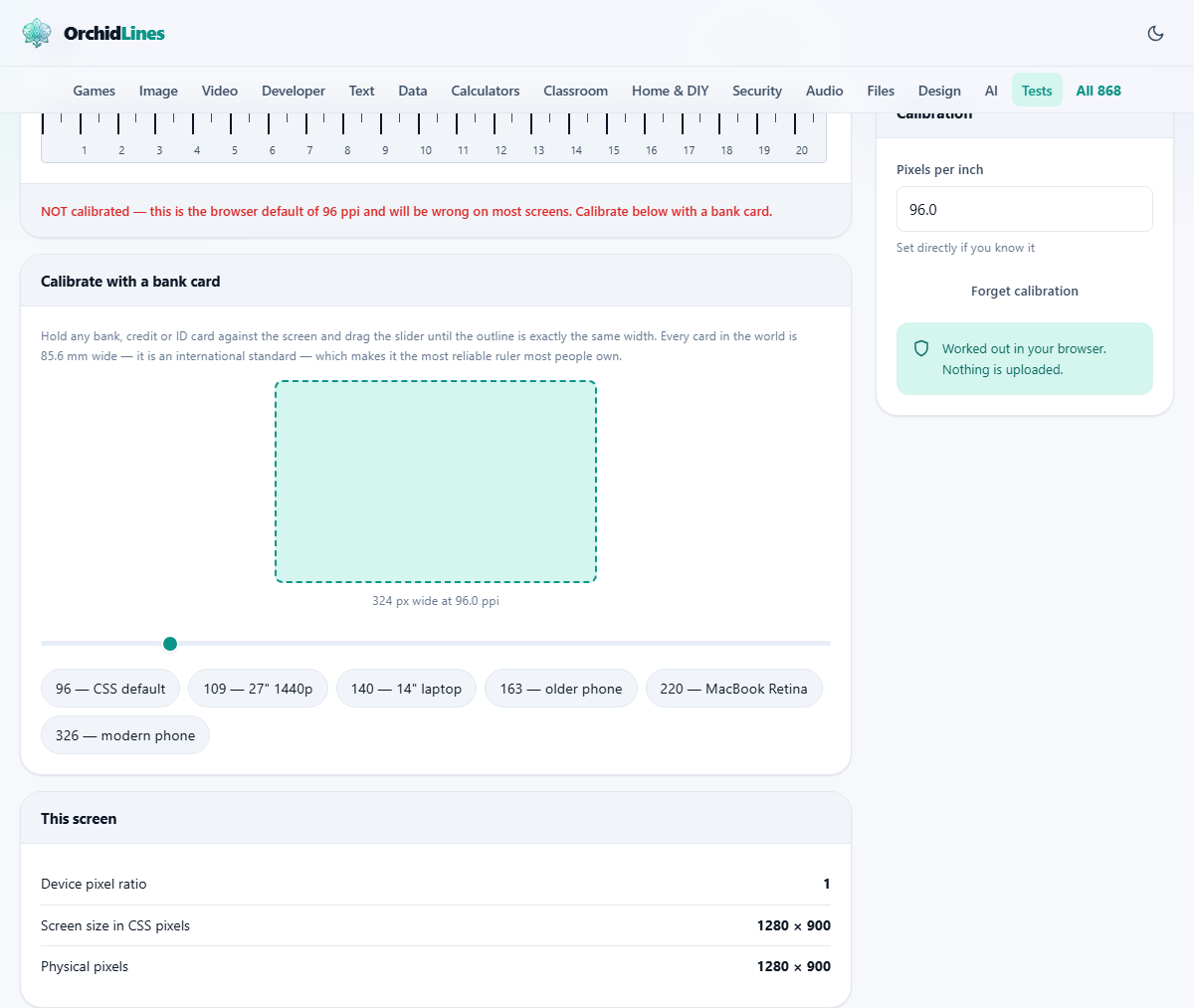Open the AI category

991,91
